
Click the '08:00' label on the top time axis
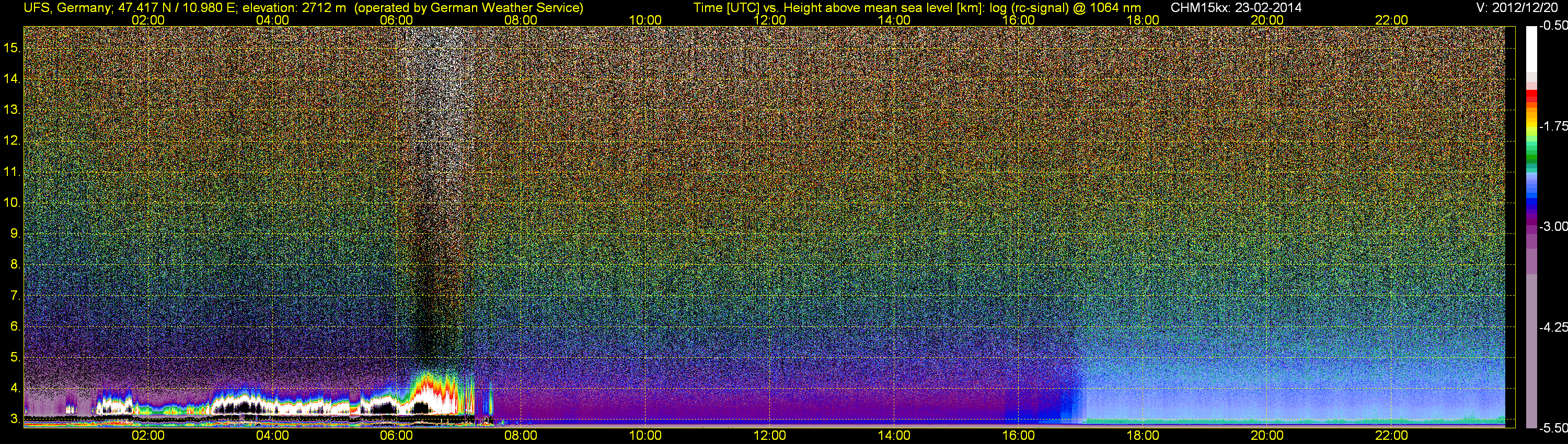click(x=521, y=20)
